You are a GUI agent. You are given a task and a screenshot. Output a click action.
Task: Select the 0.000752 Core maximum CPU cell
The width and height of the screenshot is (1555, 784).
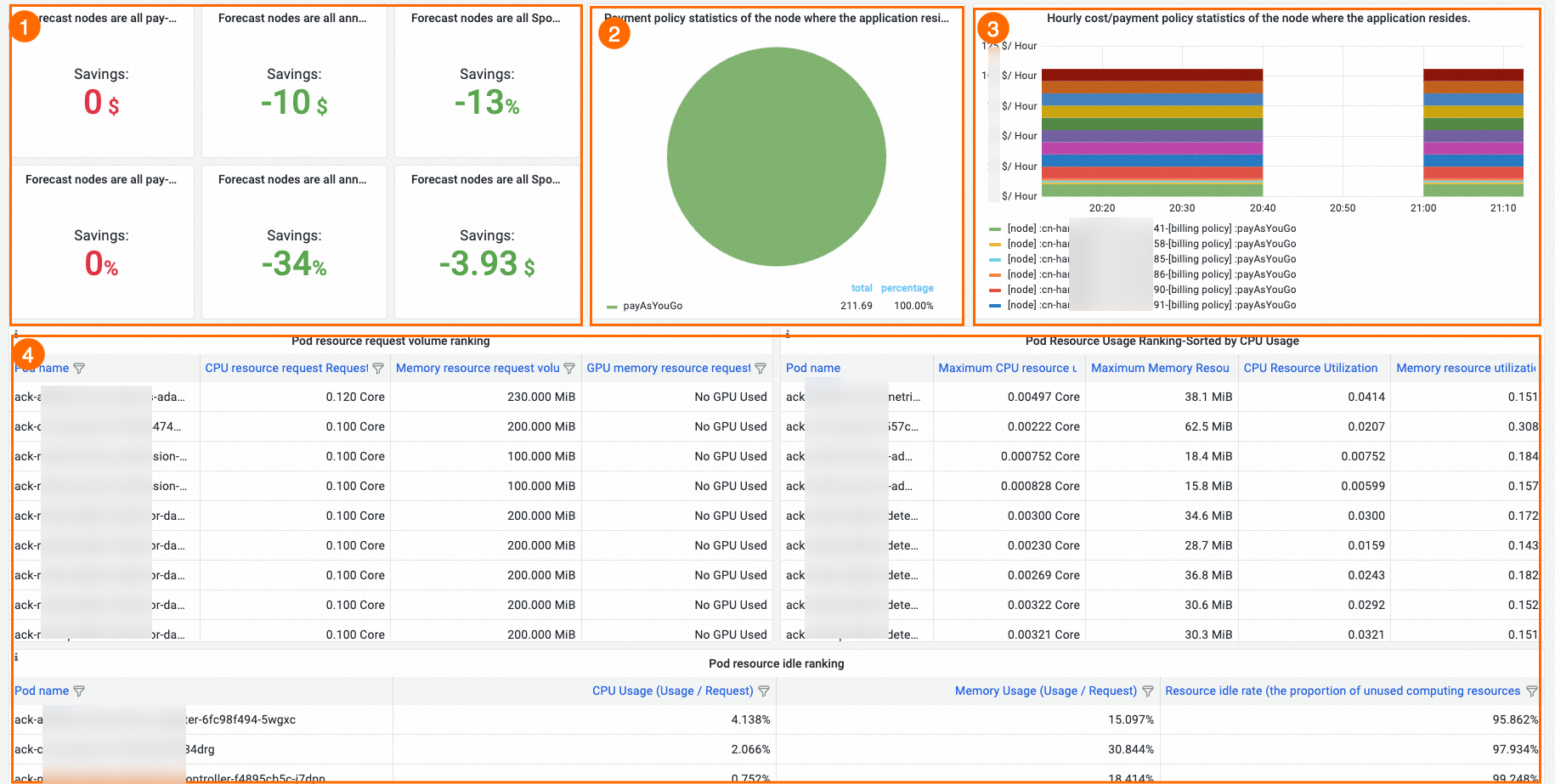(x=1009, y=456)
